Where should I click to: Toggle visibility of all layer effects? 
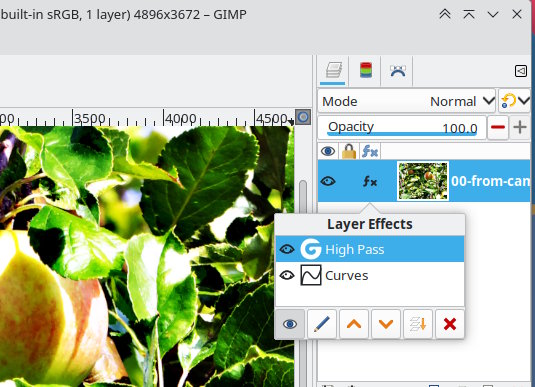click(x=289, y=324)
